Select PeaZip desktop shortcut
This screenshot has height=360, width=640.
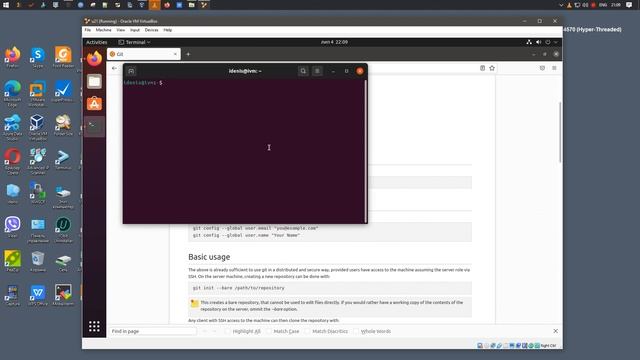pos(13,262)
